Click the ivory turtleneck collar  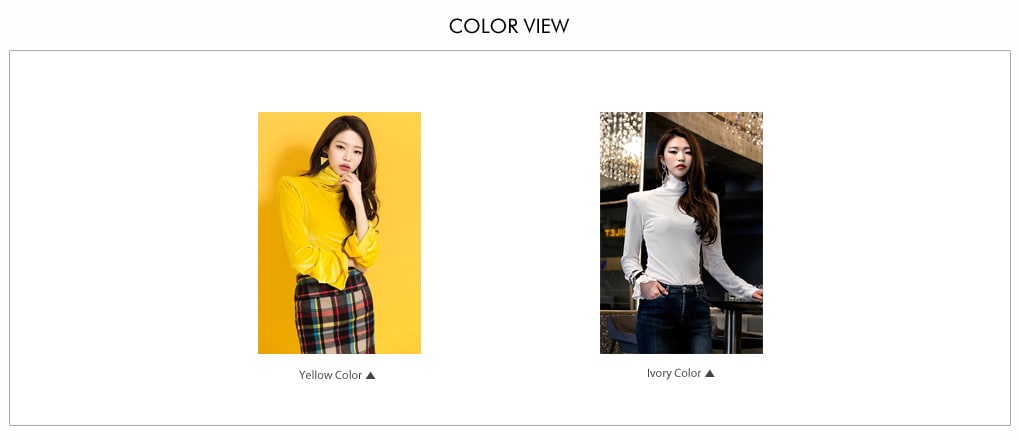[x=675, y=185]
